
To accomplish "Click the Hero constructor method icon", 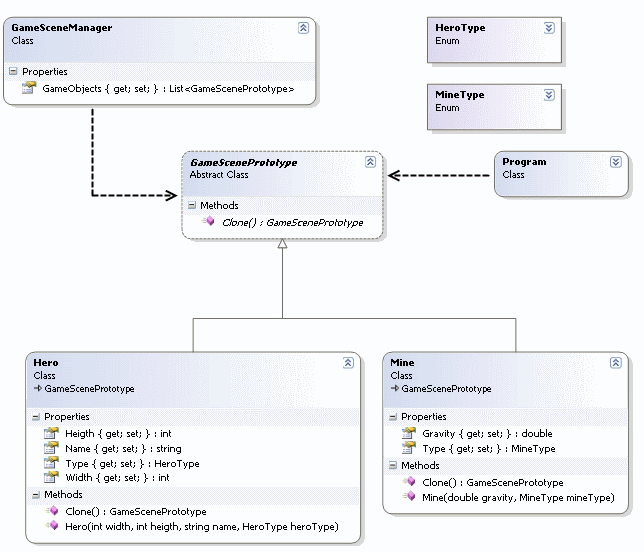I will pyautogui.click(x=51, y=526).
